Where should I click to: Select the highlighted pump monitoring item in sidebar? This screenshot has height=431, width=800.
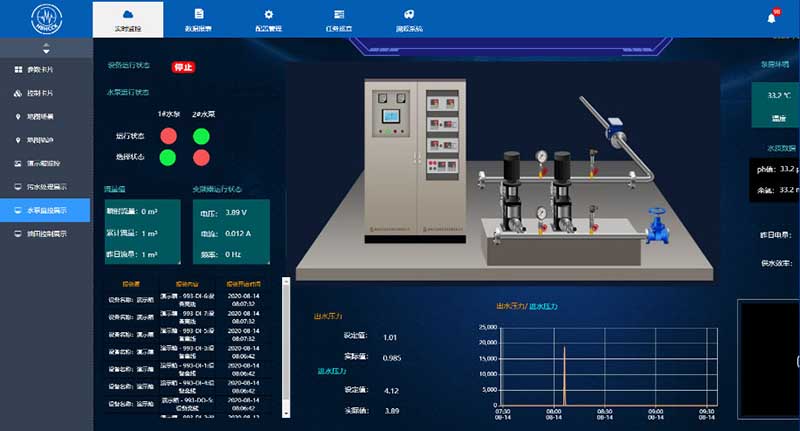(x=46, y=210)
